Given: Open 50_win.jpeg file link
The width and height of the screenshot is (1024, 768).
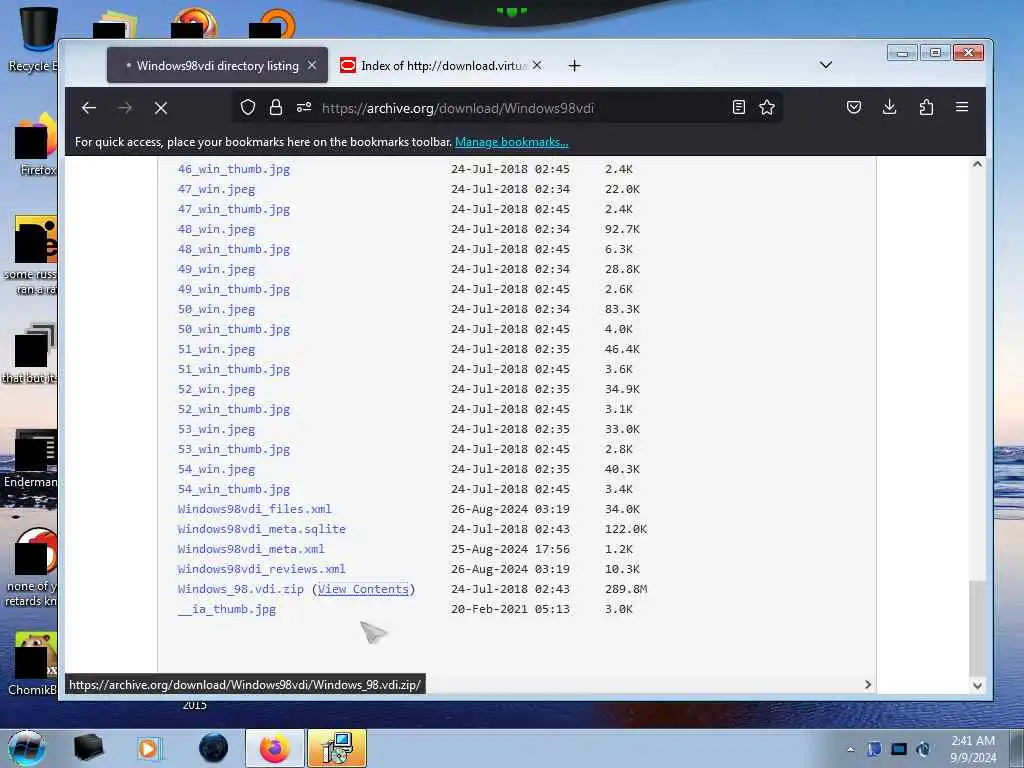Looking at the screenshot, I should click(x=216, y=310).
